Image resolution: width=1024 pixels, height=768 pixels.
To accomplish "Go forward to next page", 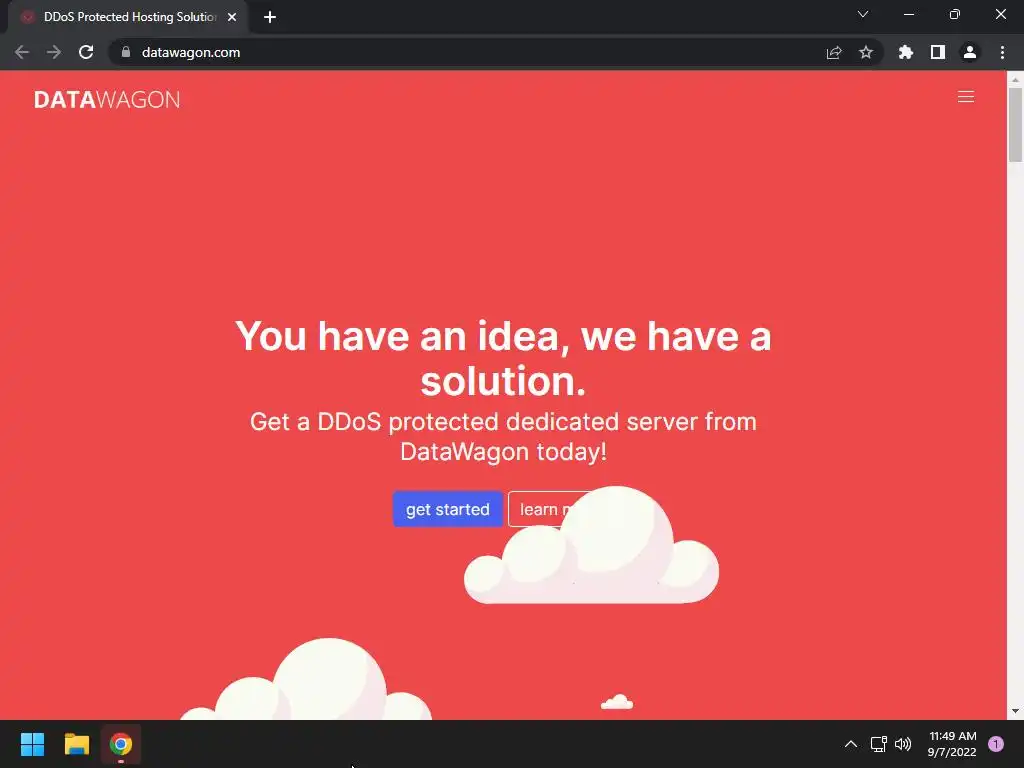I will pos(54,52).
